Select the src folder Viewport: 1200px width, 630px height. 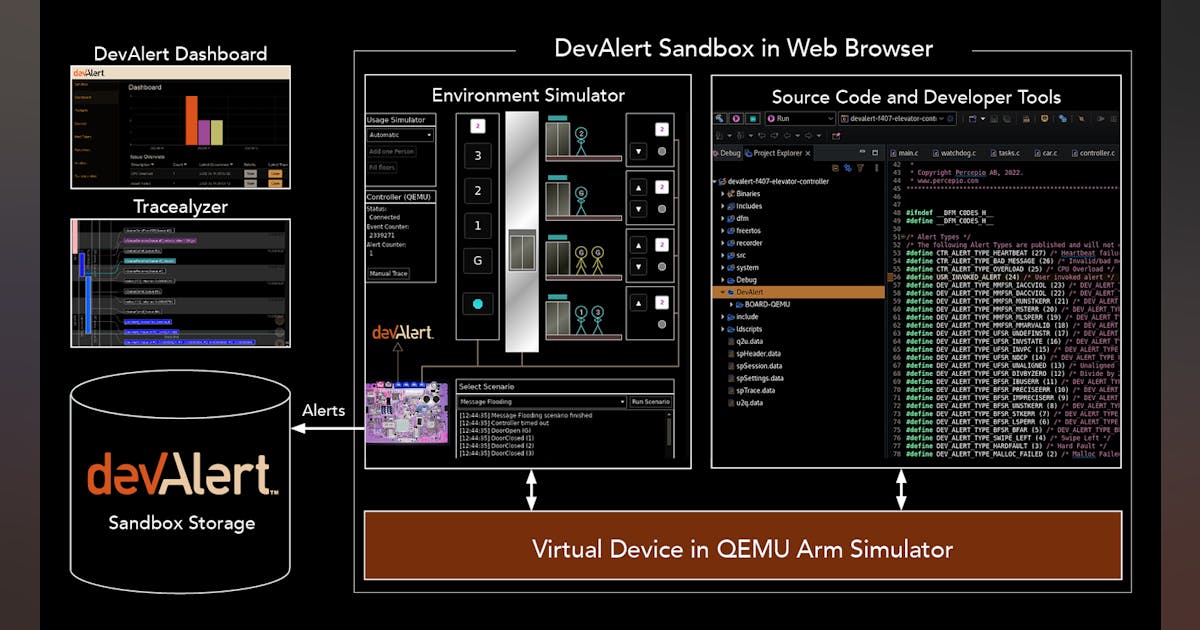738,255
